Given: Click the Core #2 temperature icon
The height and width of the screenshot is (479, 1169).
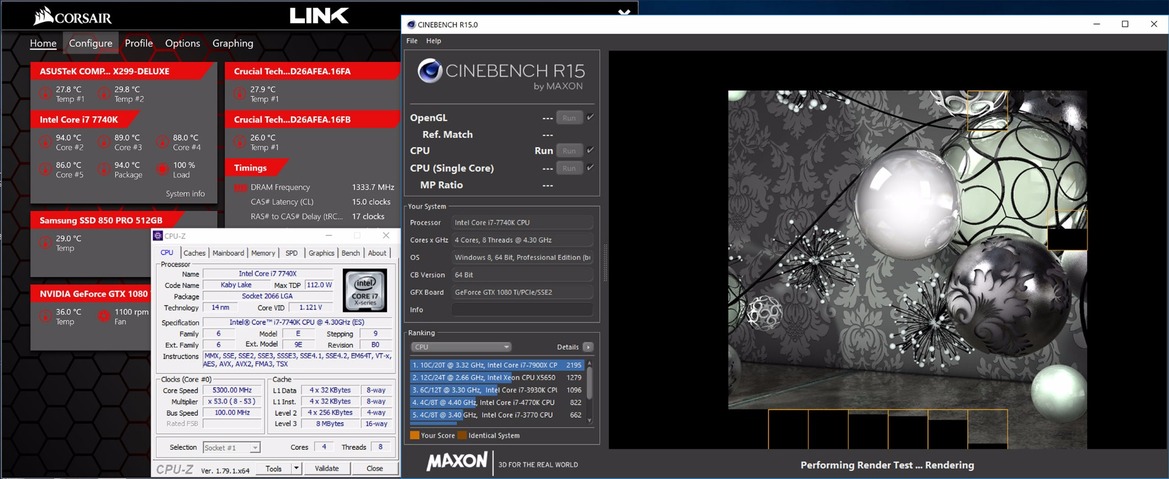Looking at the screenshot, I should (x=45, y=142).
